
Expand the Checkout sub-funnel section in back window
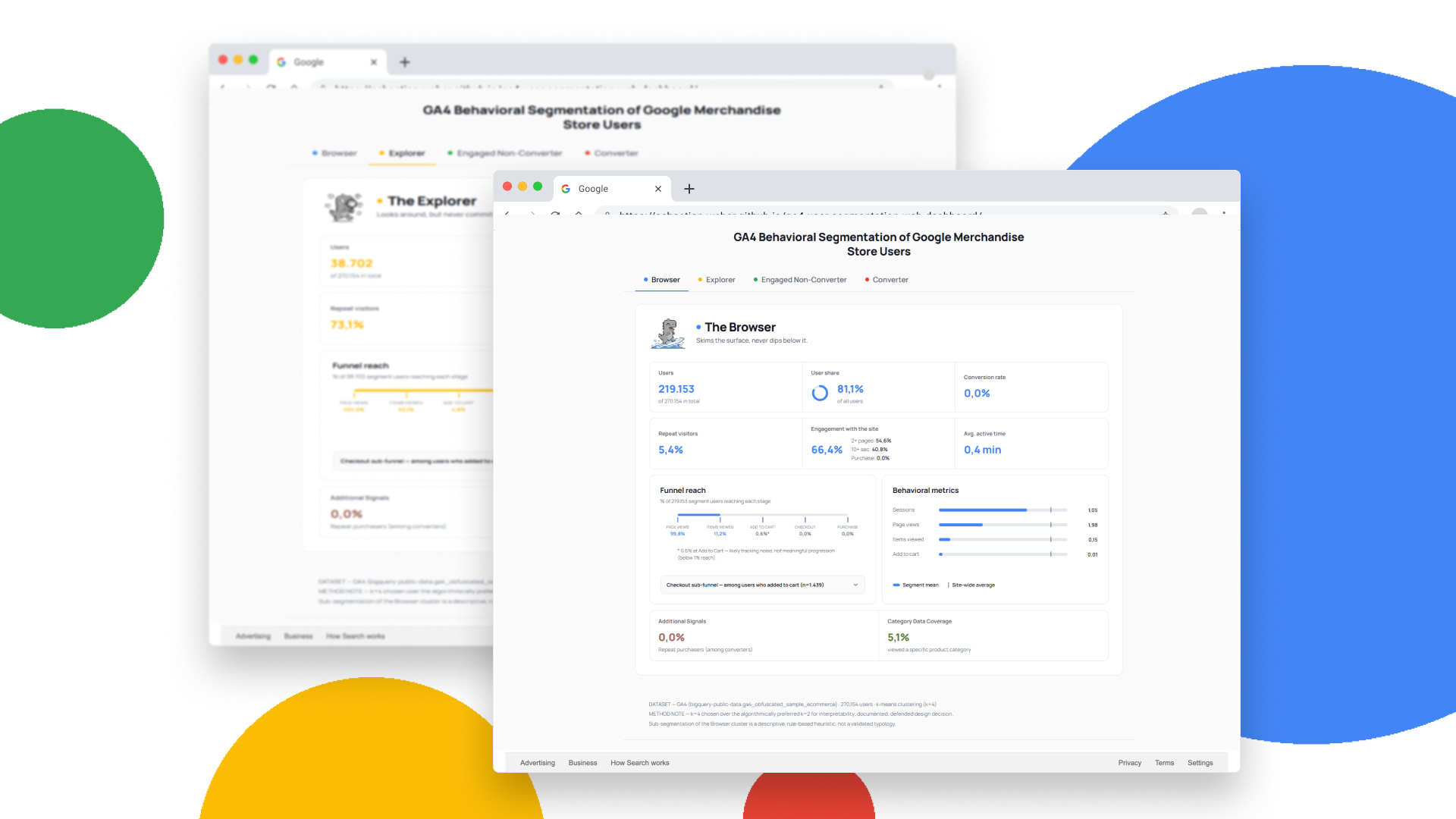pos(413,461)
